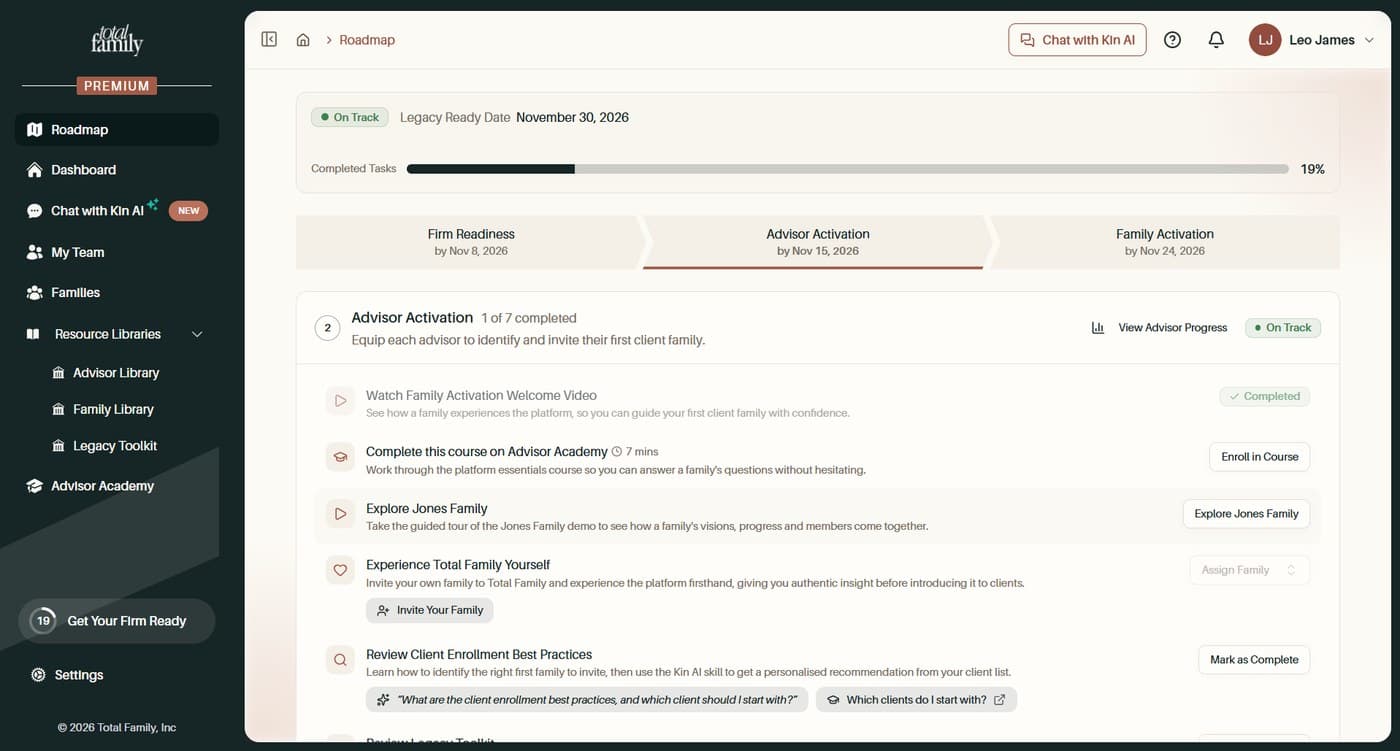
Task: Click the Roadmap breadcrumb text
Action: [367, 40]
